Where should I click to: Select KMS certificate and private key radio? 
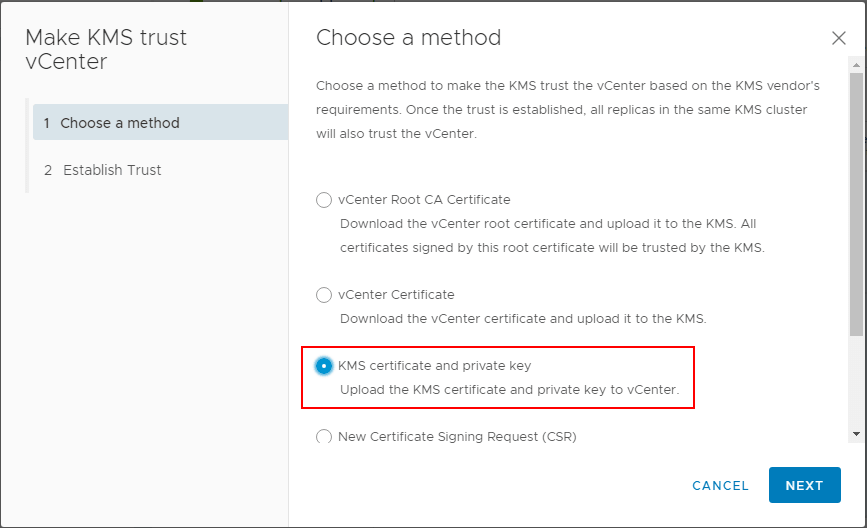(x=323, y=365)
